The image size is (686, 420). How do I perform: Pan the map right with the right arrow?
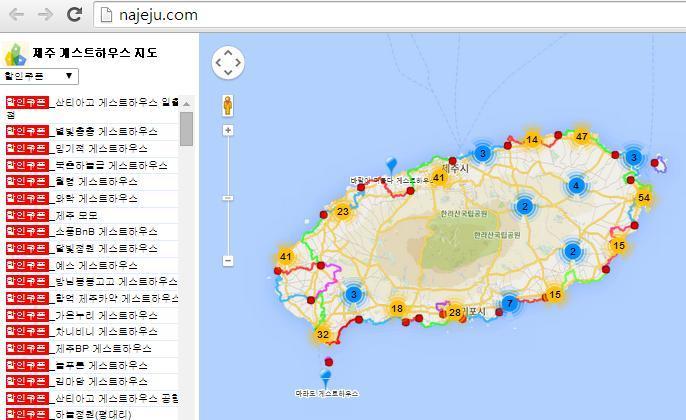[x=238, y=63]
